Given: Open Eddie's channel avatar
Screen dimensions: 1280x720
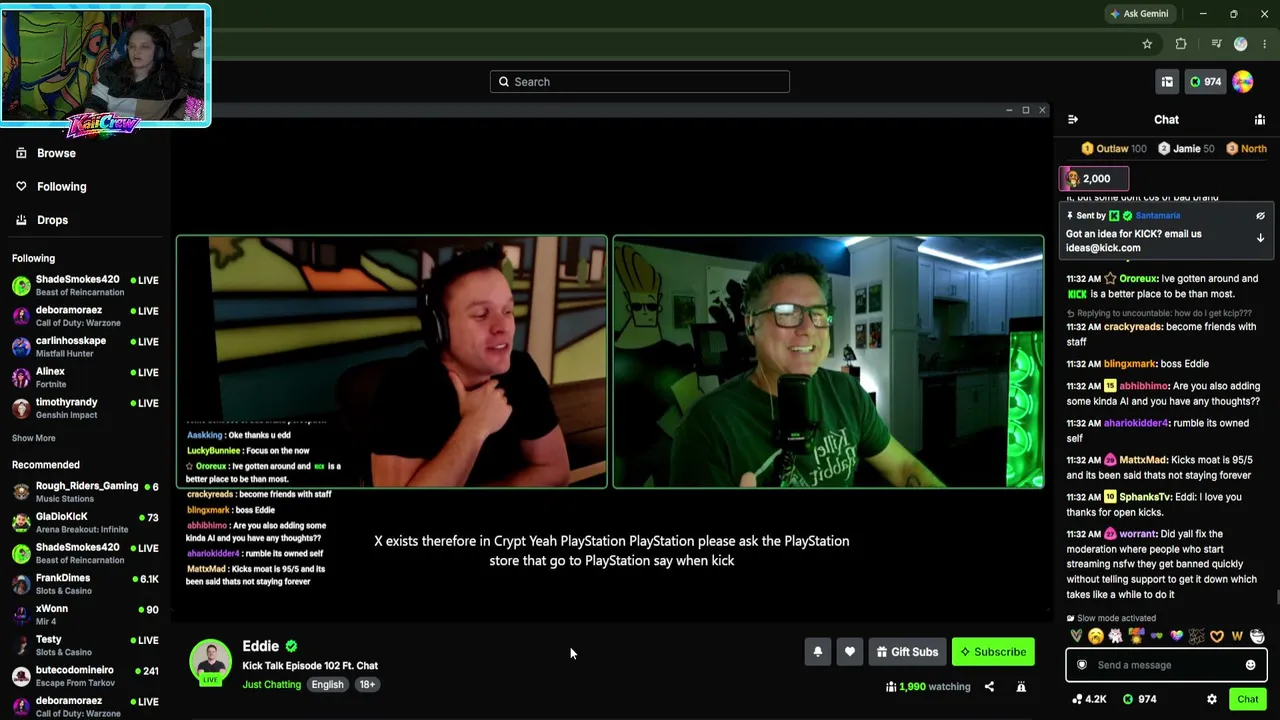Looking at the screenshot, I should tap(211, 661).
